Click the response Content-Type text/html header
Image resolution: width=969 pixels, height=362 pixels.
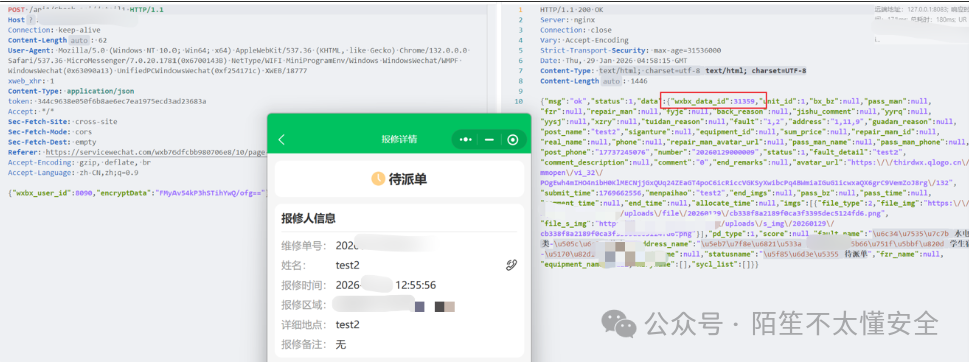point(673,70)
